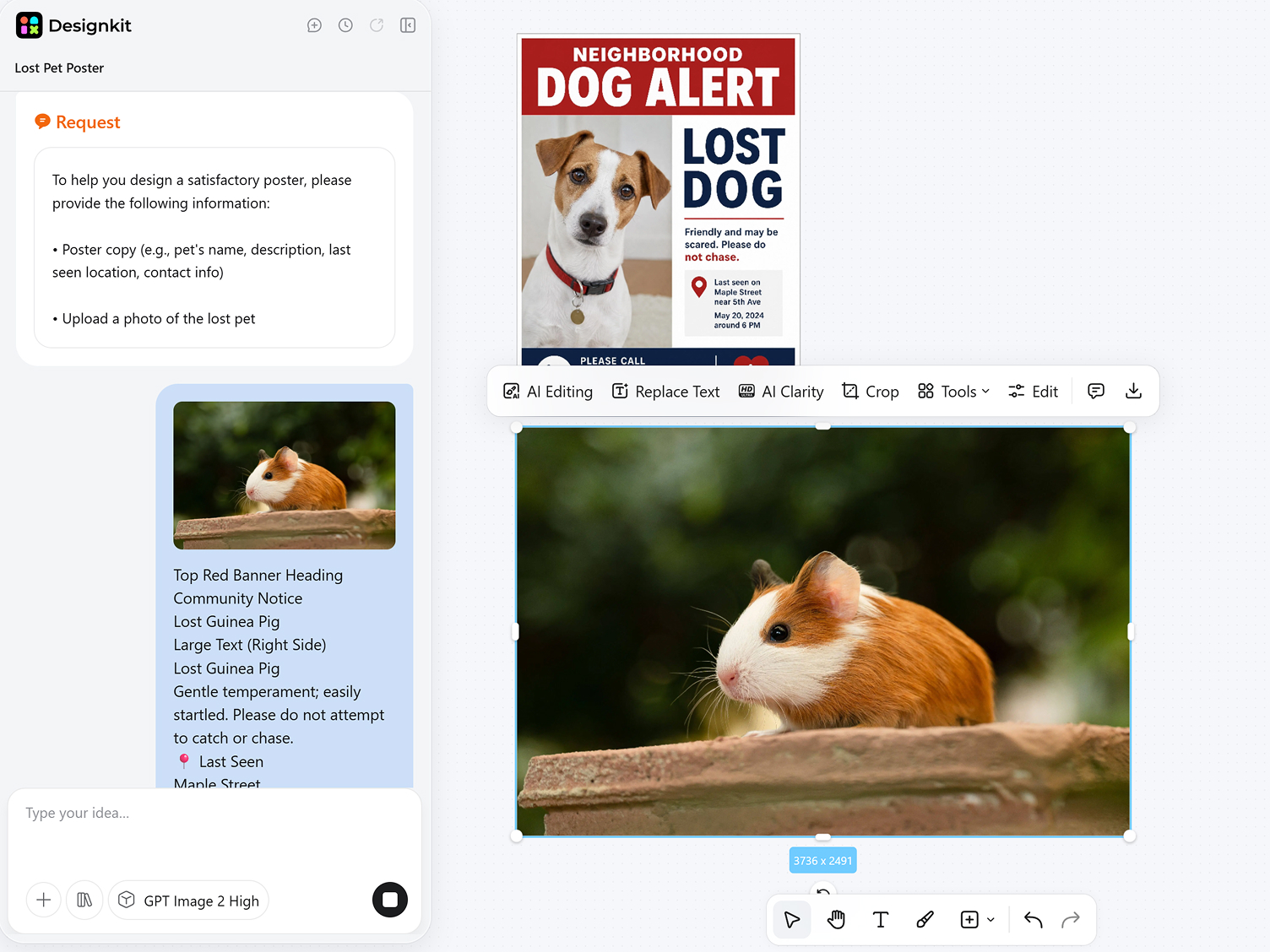Click the Designkit logo icon
The image size is (1270, 952).
29,25
